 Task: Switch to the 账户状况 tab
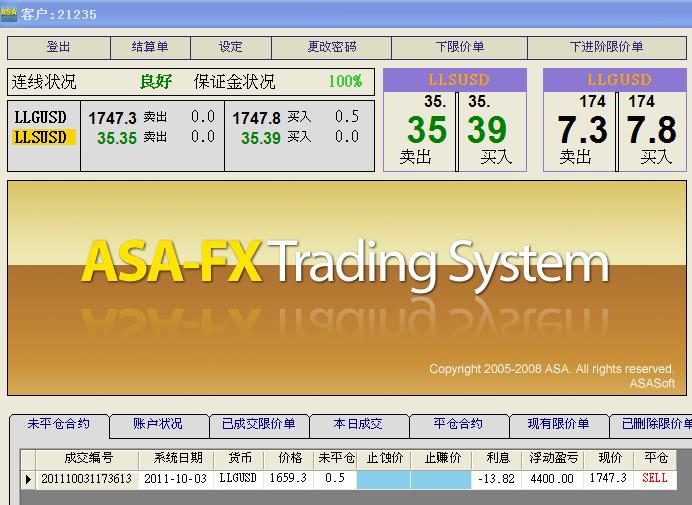(158, 424)
